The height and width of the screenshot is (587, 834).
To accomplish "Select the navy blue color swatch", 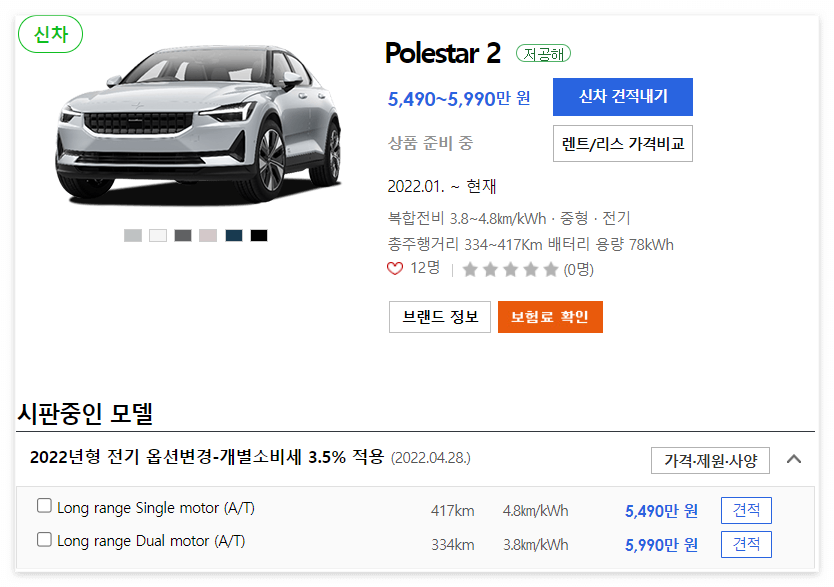I will coord(234,236).
